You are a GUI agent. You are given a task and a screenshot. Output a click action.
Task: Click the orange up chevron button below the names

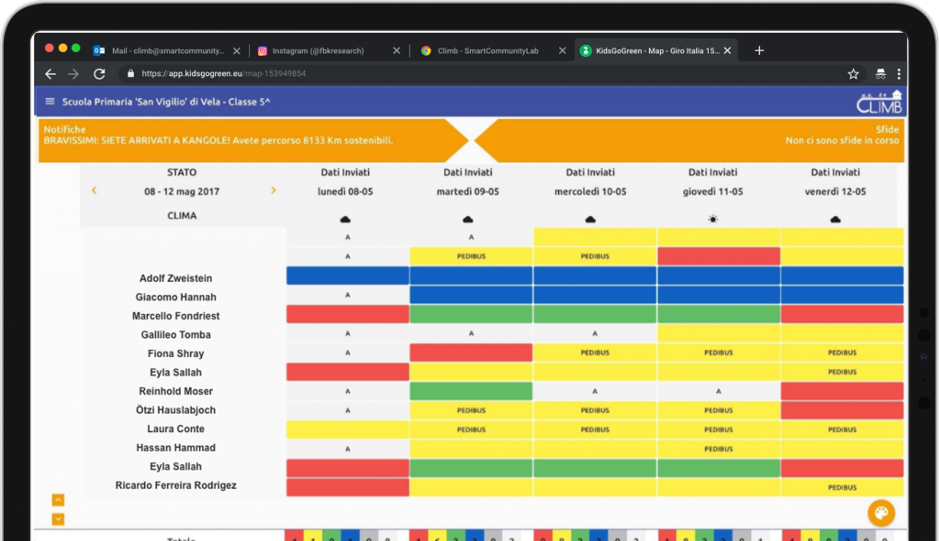point(58,500)
